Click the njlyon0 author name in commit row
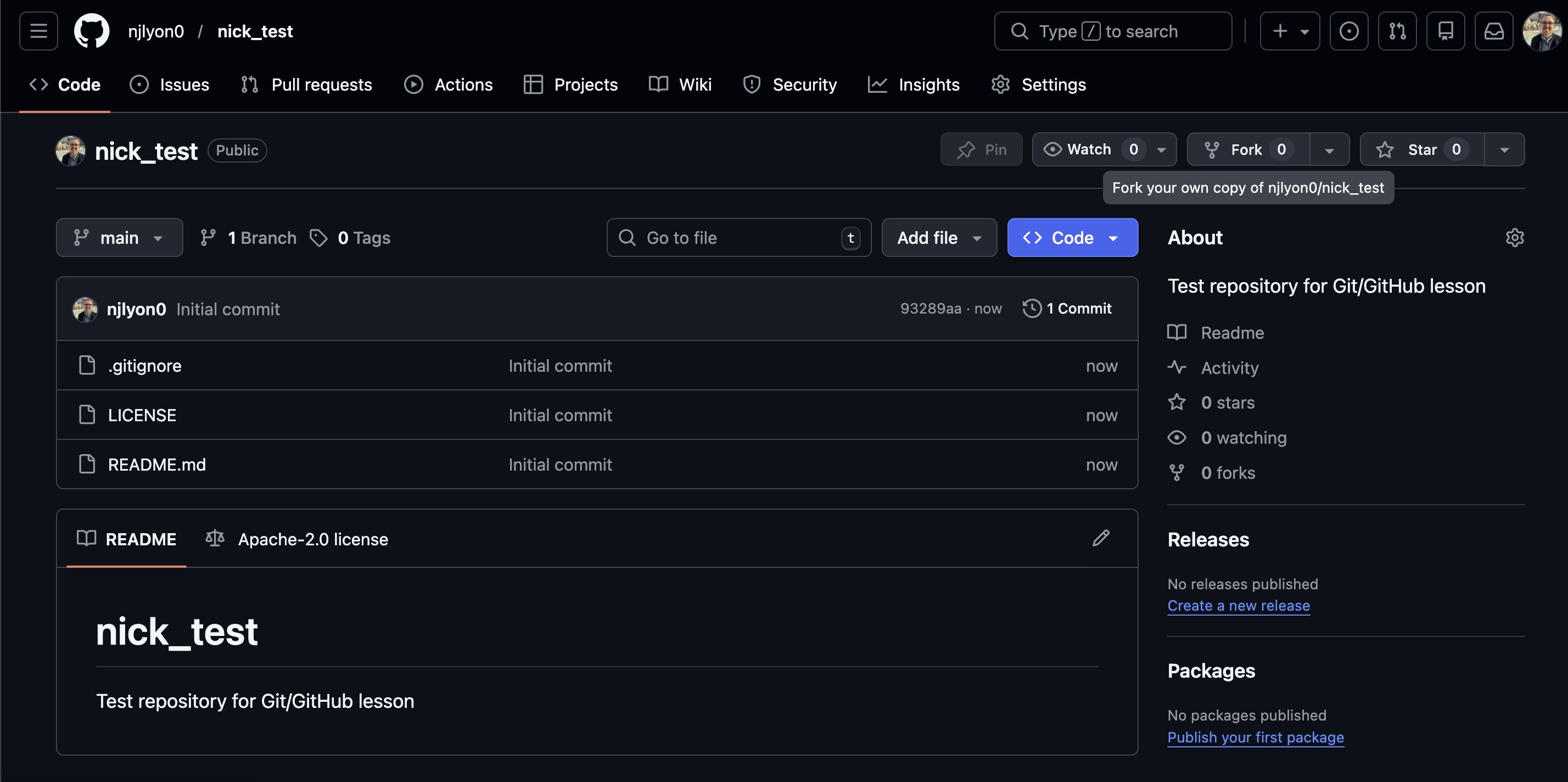Screen dimensions: 1568x782 136,309
